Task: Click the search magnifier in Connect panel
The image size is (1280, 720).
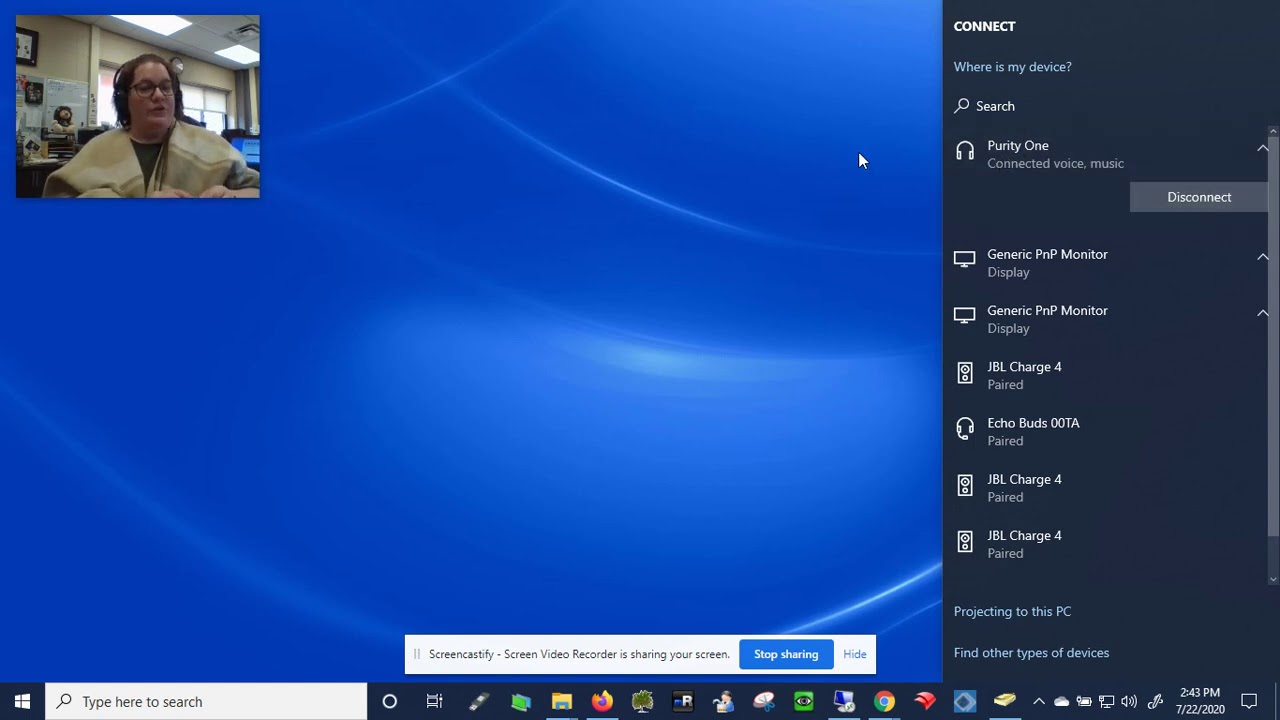Action: [x=962, y=105]
